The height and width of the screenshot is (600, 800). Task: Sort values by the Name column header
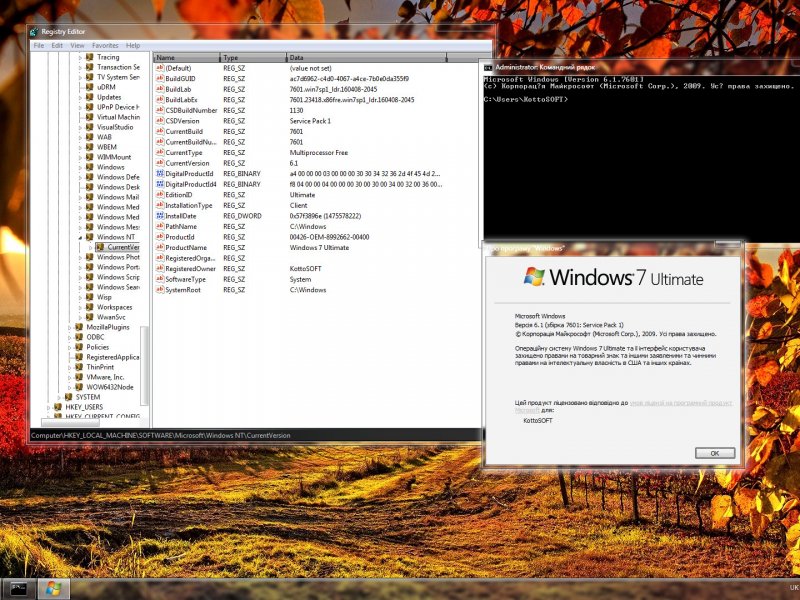[x=187, y=58]
